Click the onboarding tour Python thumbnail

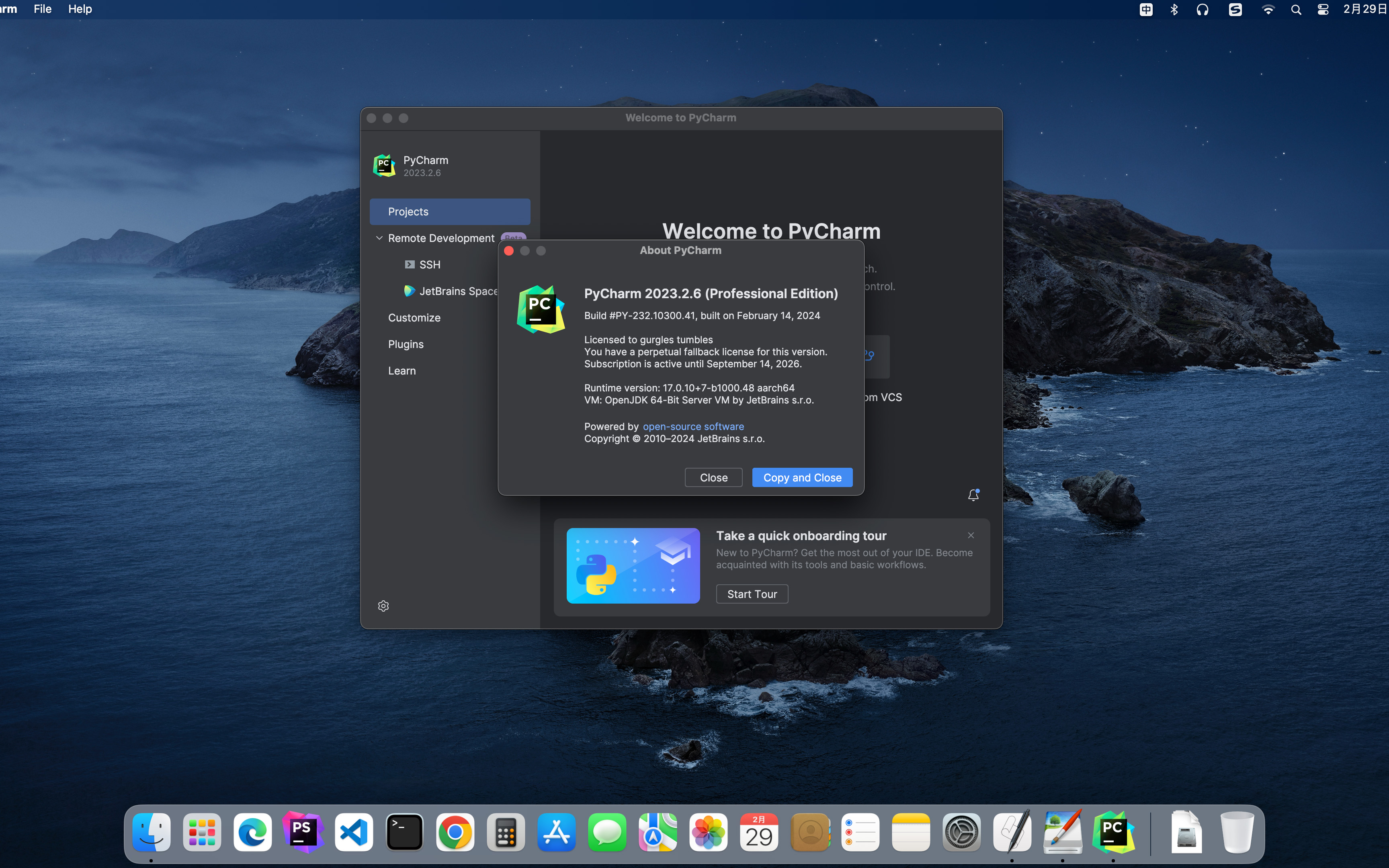(x=633, y=565)
